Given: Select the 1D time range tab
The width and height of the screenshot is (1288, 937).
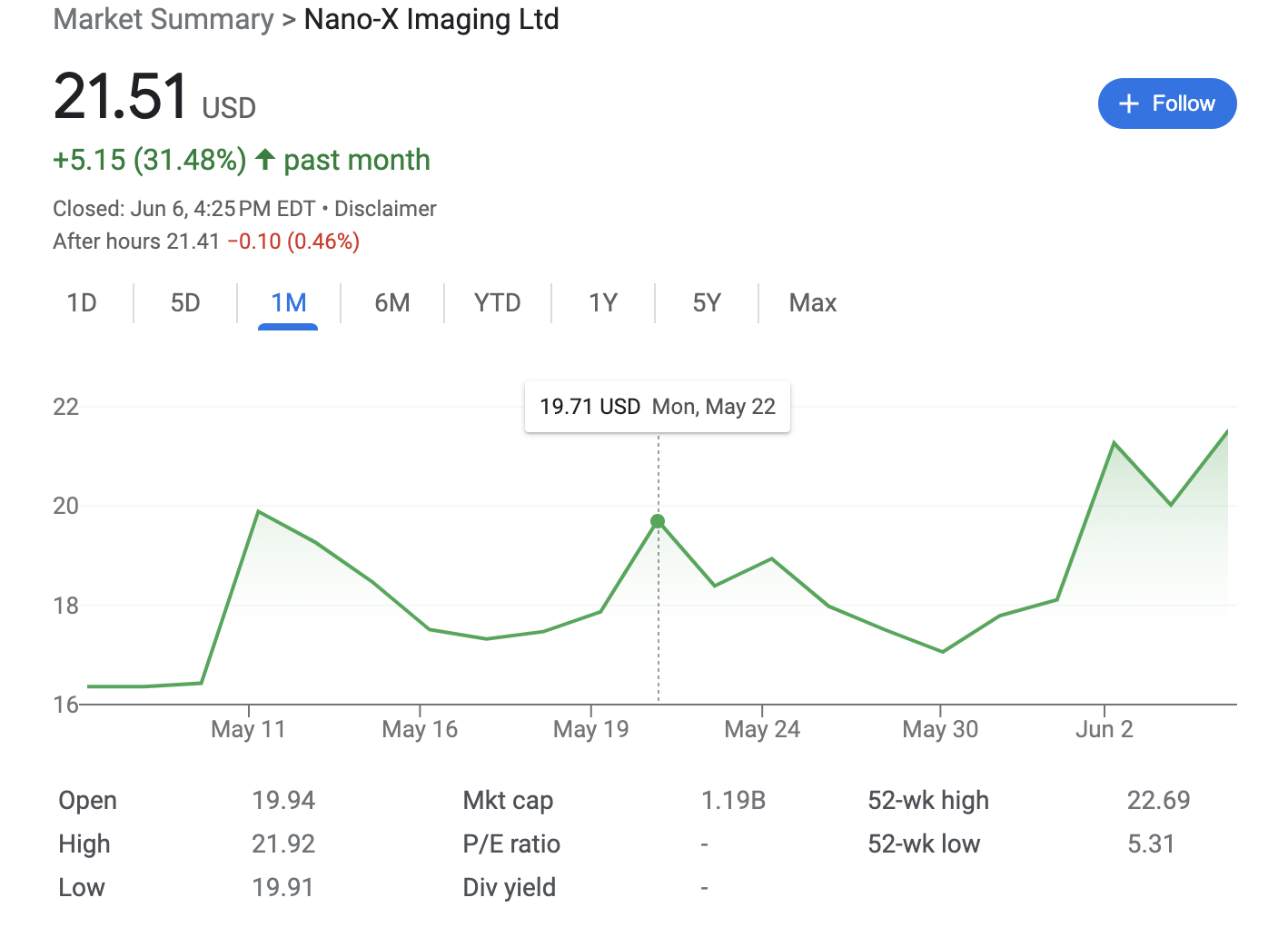Looking at the screenshot, I should click(x=82, y=303).
